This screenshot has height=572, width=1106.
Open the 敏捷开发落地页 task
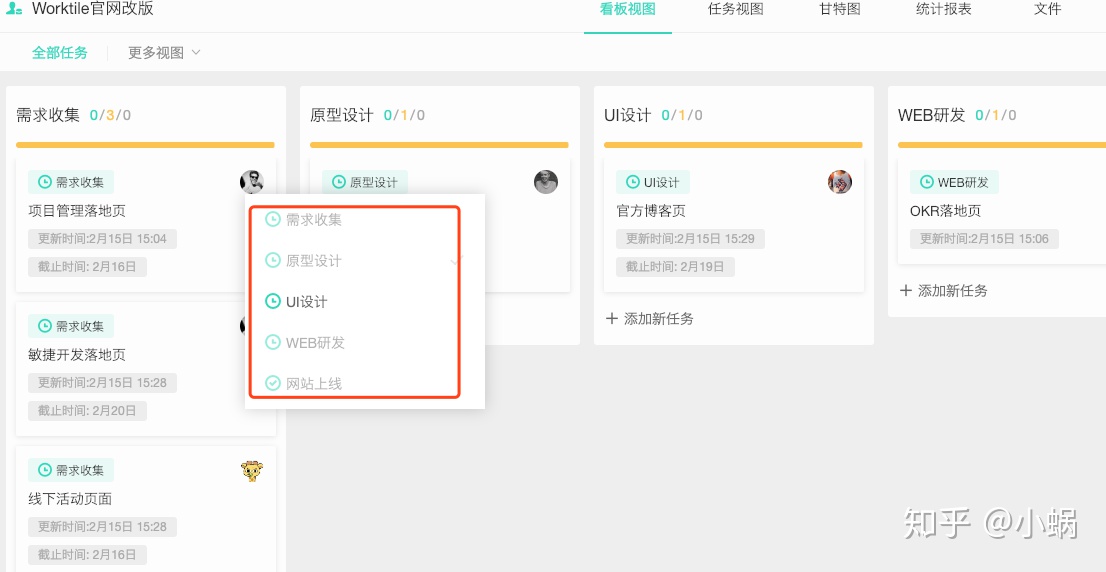77,355
